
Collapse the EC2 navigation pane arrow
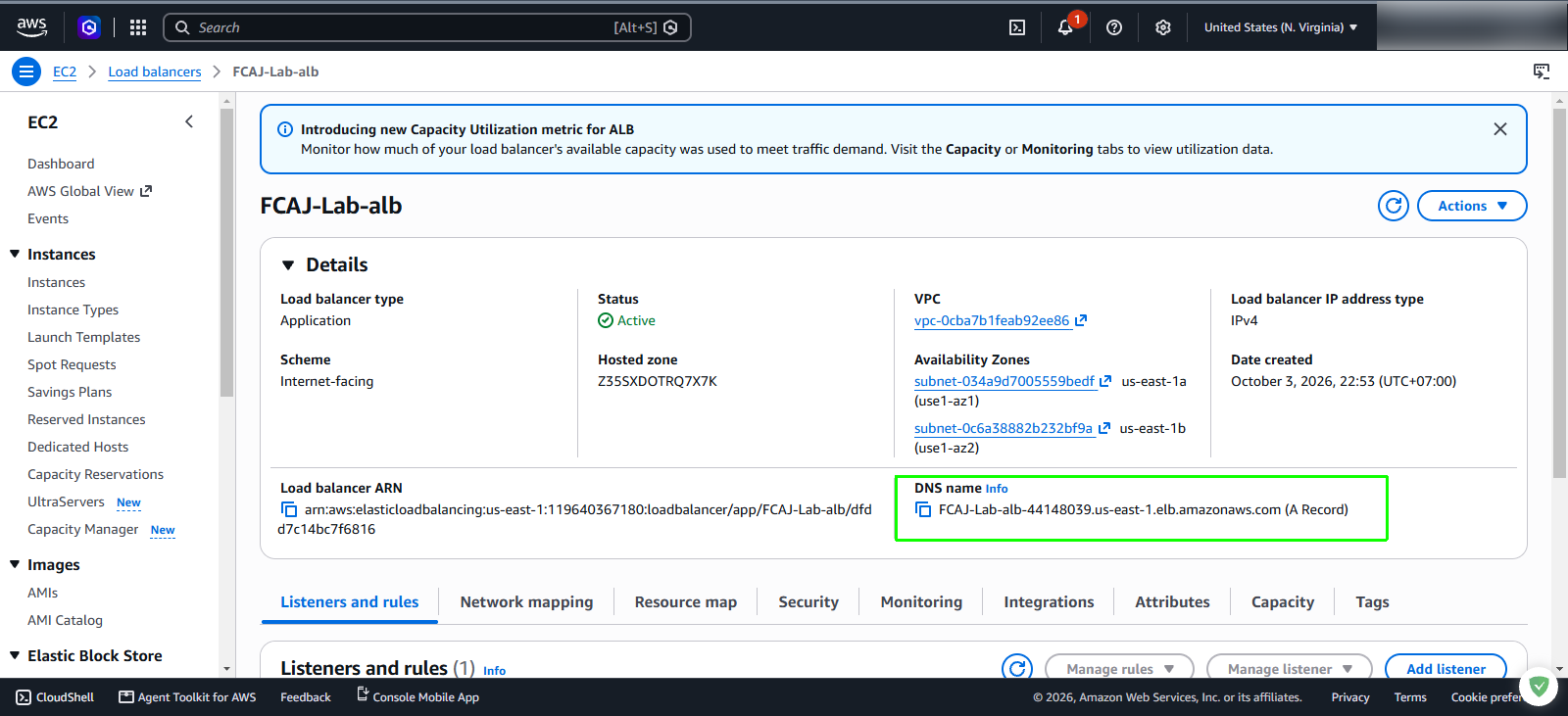click(189, 121)
